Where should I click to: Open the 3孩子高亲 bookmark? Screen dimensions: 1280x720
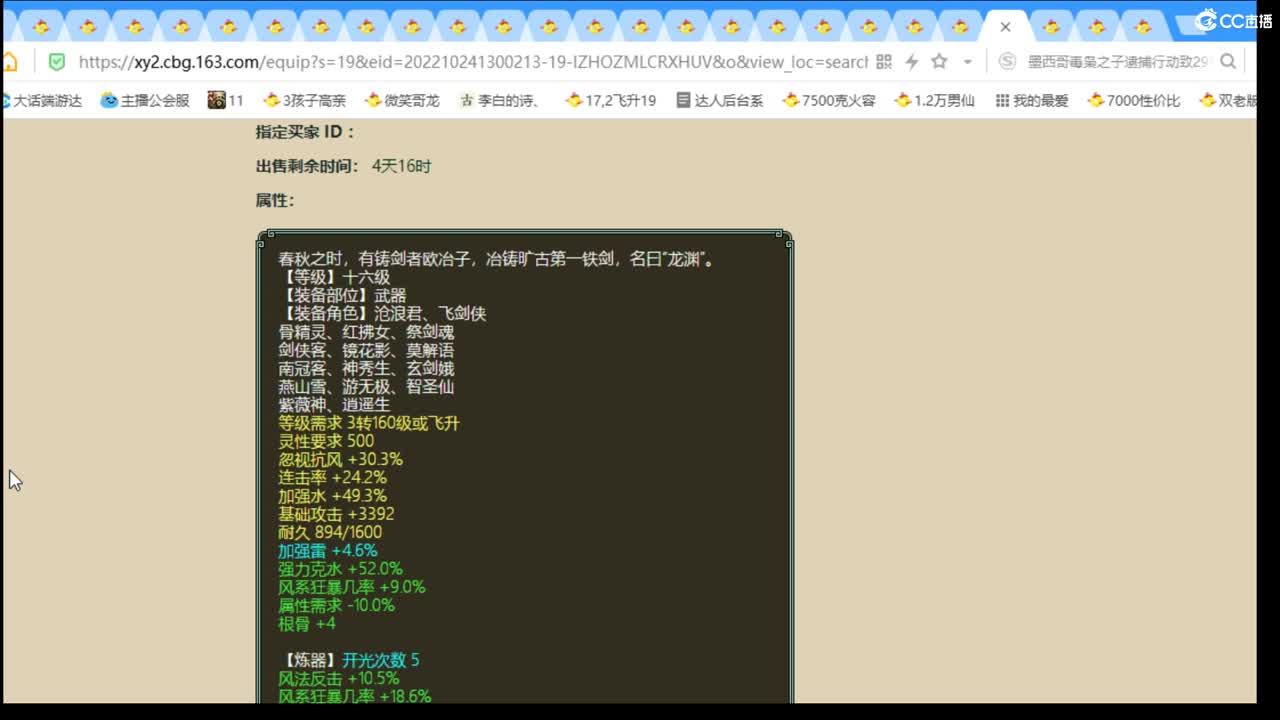coord(305,100)
